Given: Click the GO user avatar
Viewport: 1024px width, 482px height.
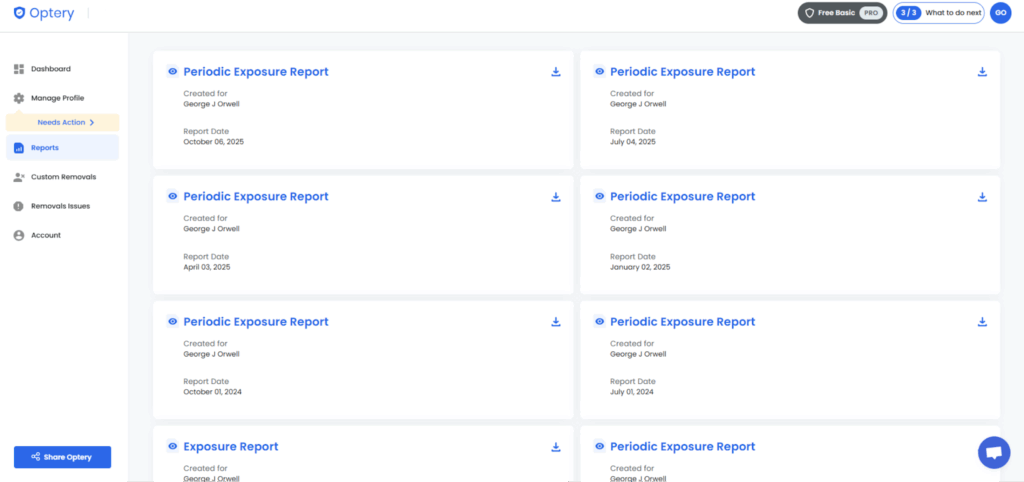Looking at the screenshot, I should (x=1000, y=13).
